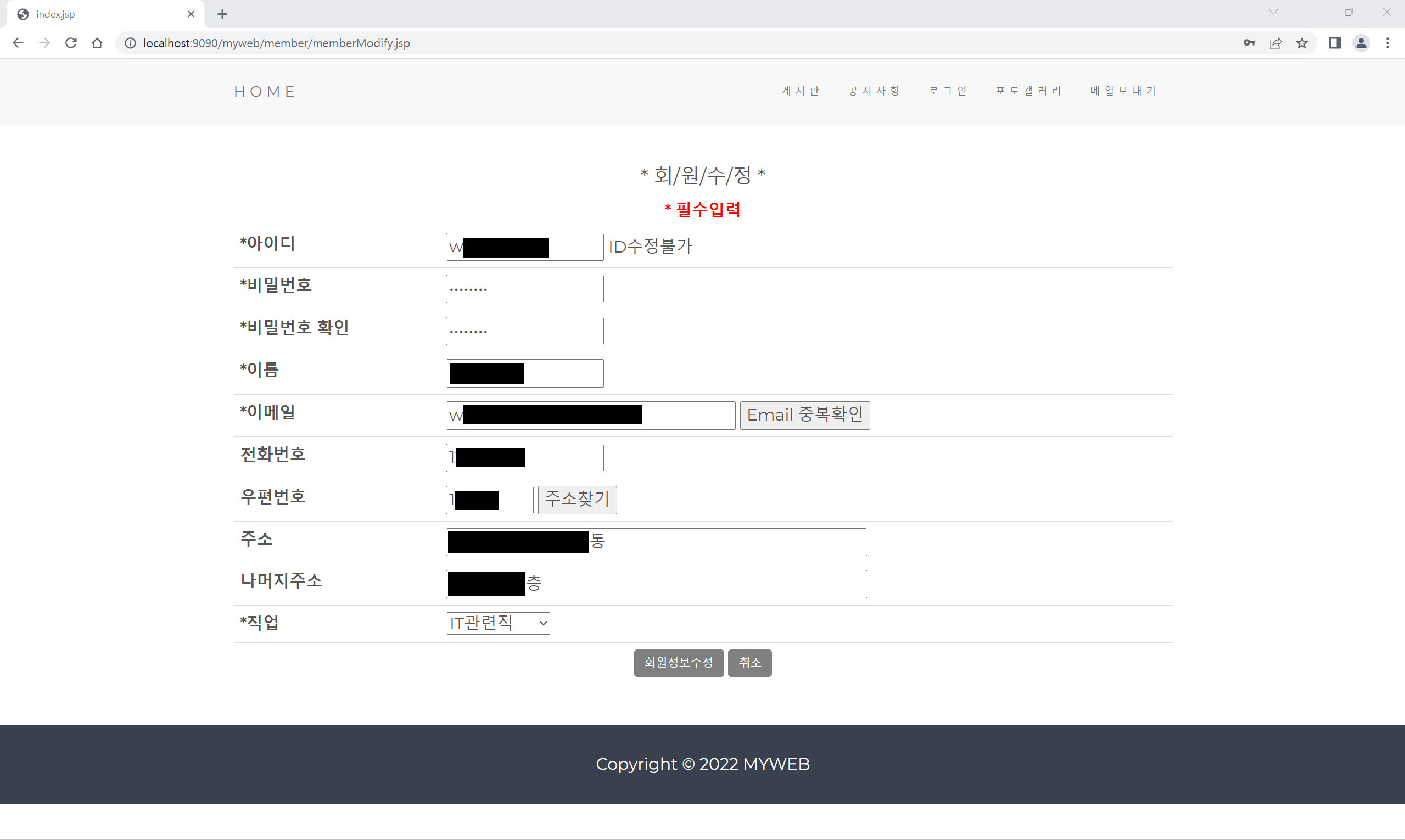Image resolution: width=1405 pixels, height=840 pixels.
Task: Bookmark this page with star icon
Action: click(1302, 43)
